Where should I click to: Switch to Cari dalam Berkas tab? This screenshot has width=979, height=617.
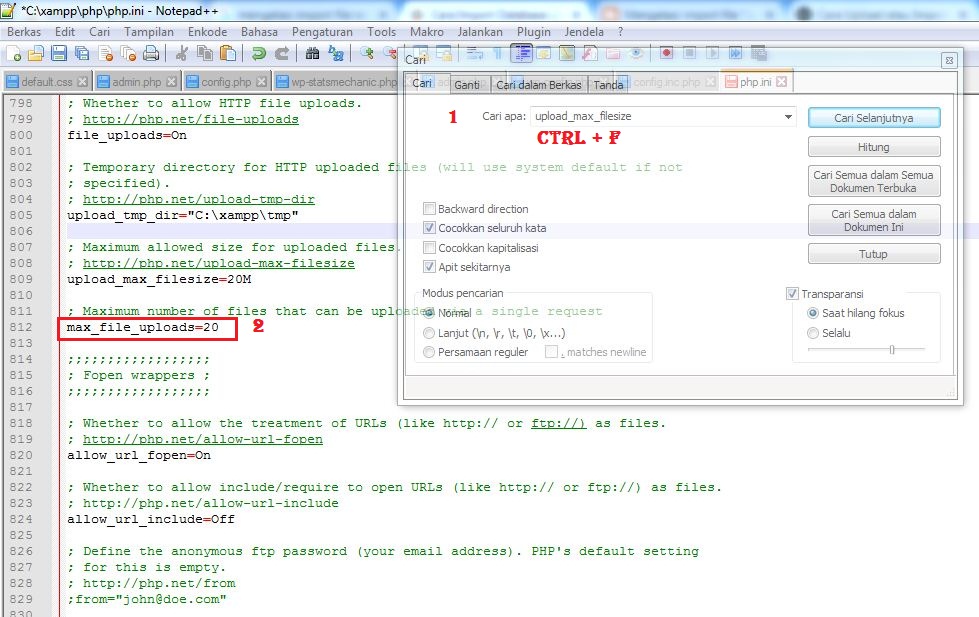click(x=539, y=84)
